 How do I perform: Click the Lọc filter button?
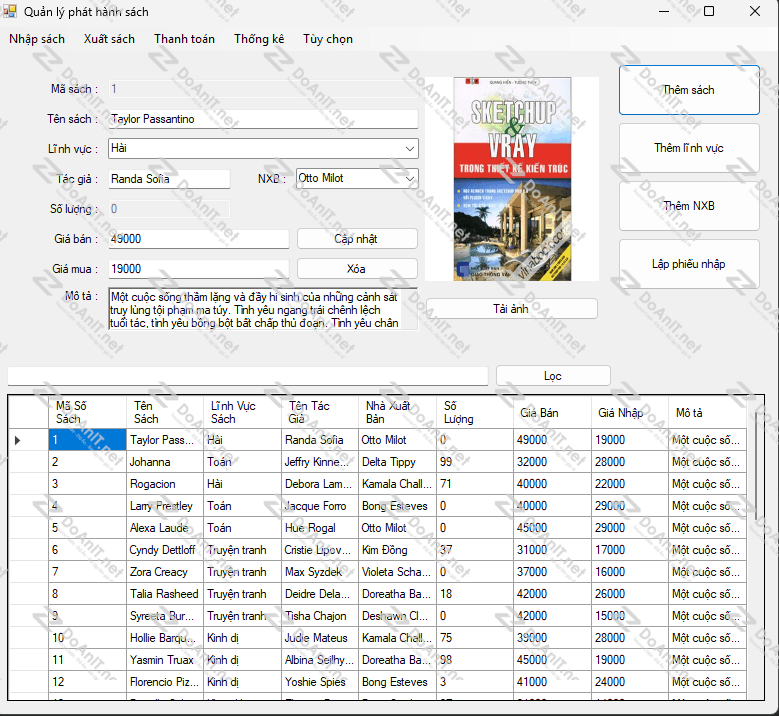click(x=553, y=376)
